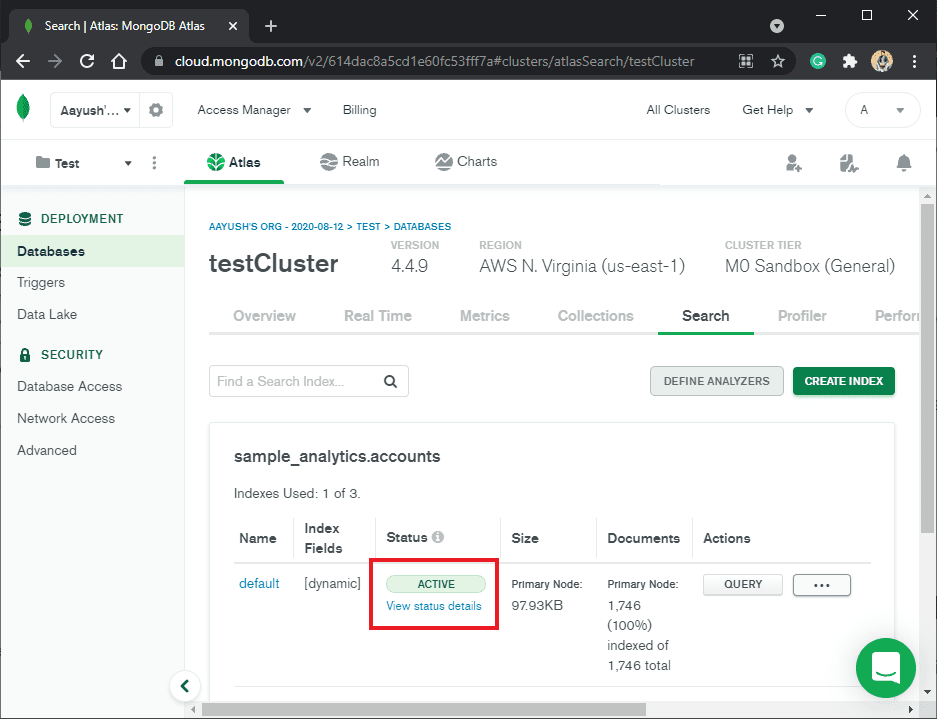Click the search magnifier in the index finder
This screenshot has height=719, width=937.
(x=390, y=381)
